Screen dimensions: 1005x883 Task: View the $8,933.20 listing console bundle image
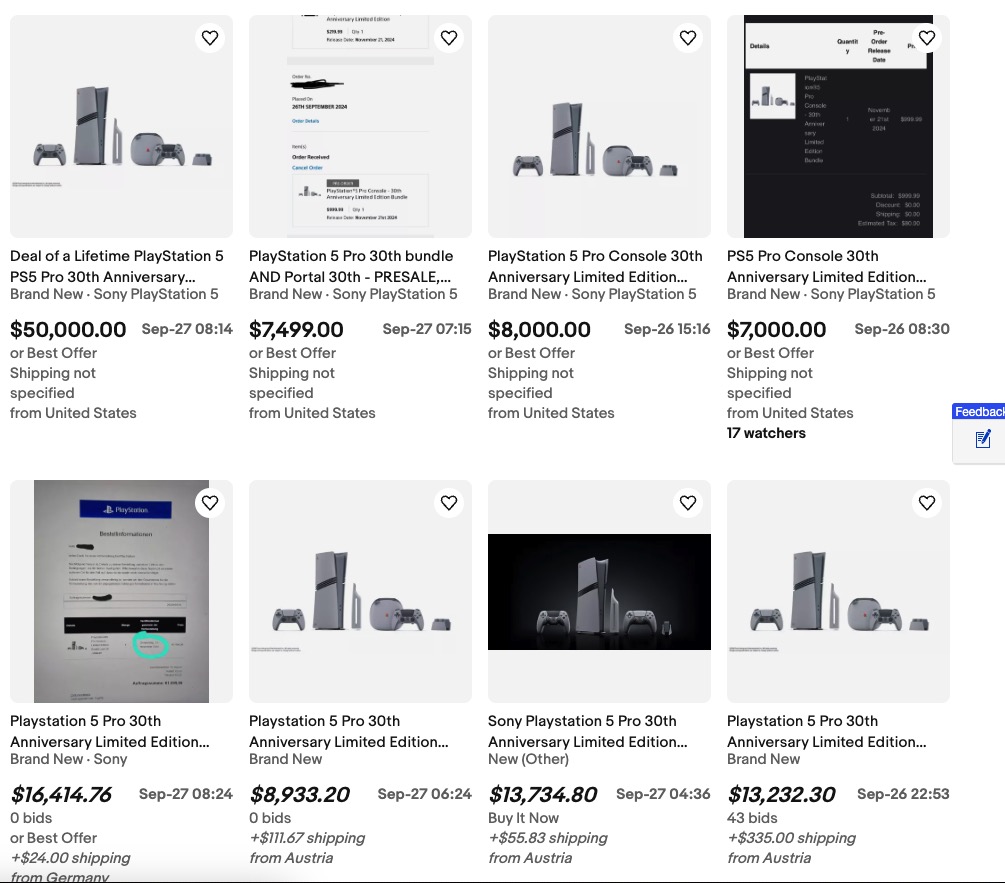[x=360, y=591]
